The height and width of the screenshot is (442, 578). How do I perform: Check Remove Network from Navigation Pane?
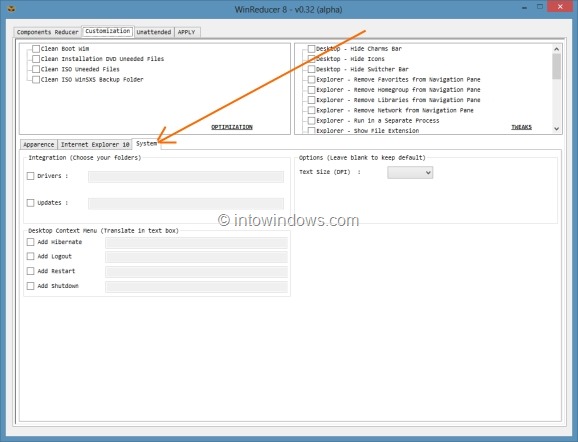(x=311, y=110)
